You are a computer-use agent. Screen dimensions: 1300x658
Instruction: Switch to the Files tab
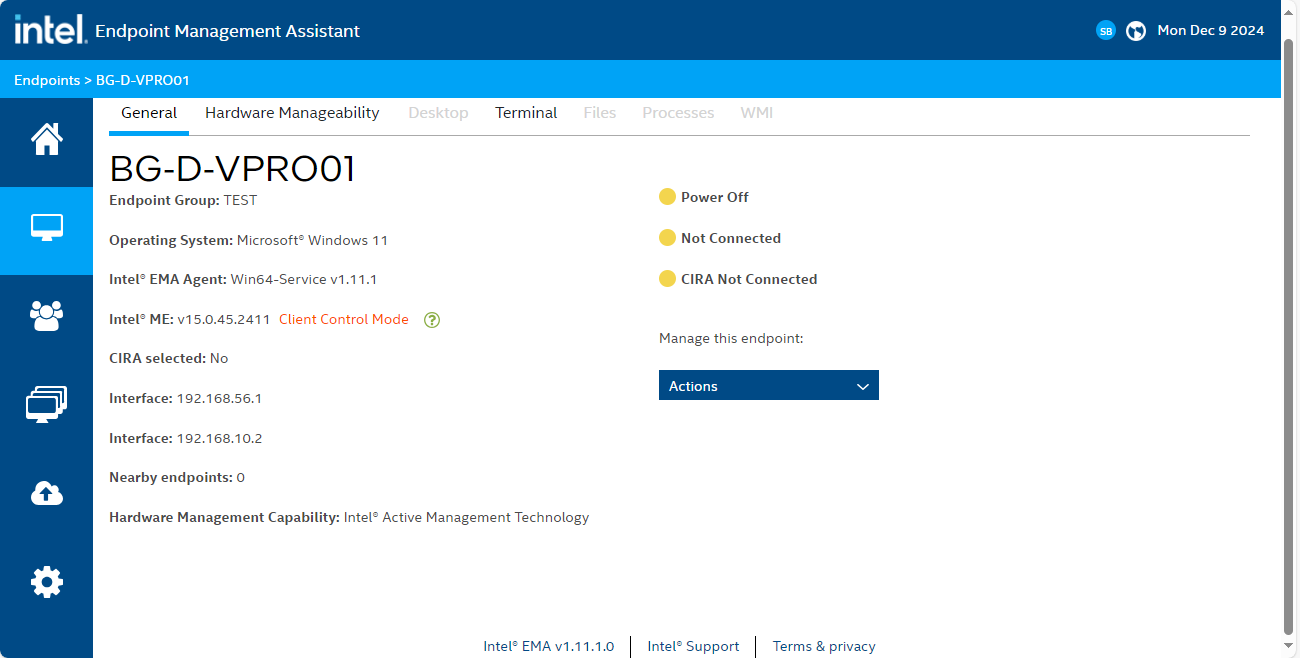[600, 113]
